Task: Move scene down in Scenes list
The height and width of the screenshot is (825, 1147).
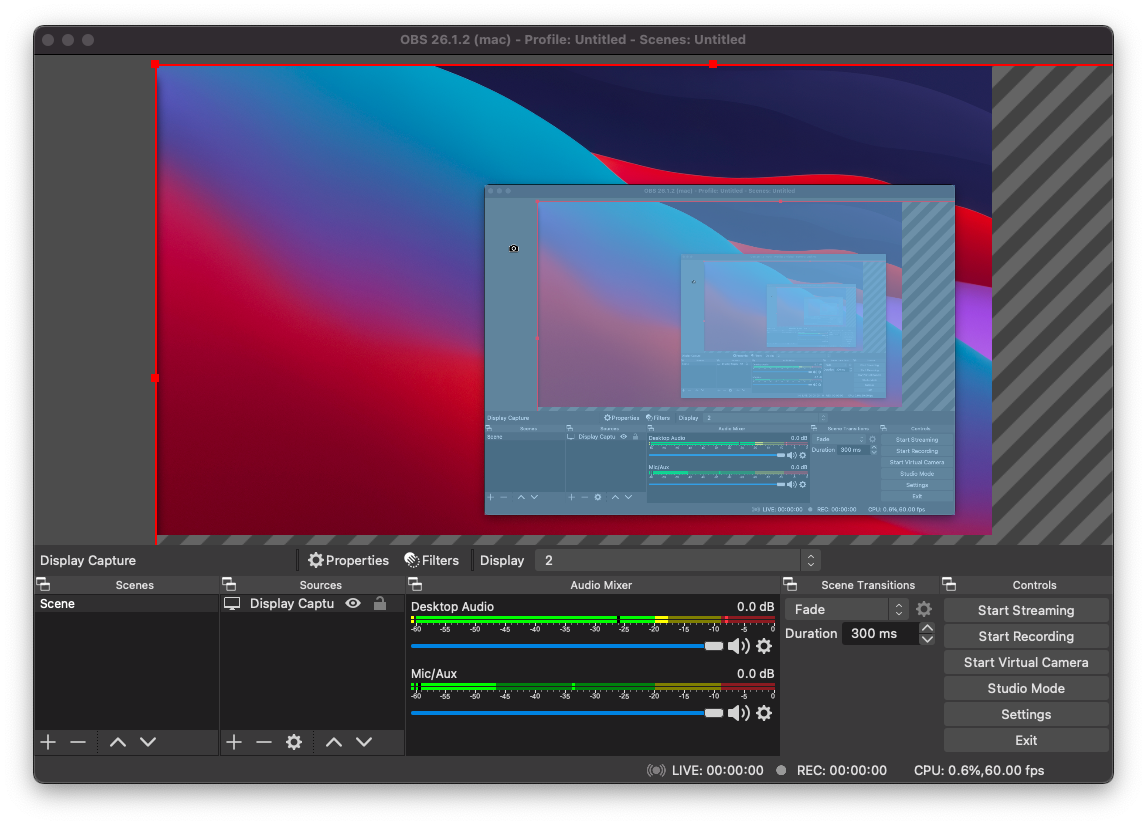Action: [x=148, y=742]
